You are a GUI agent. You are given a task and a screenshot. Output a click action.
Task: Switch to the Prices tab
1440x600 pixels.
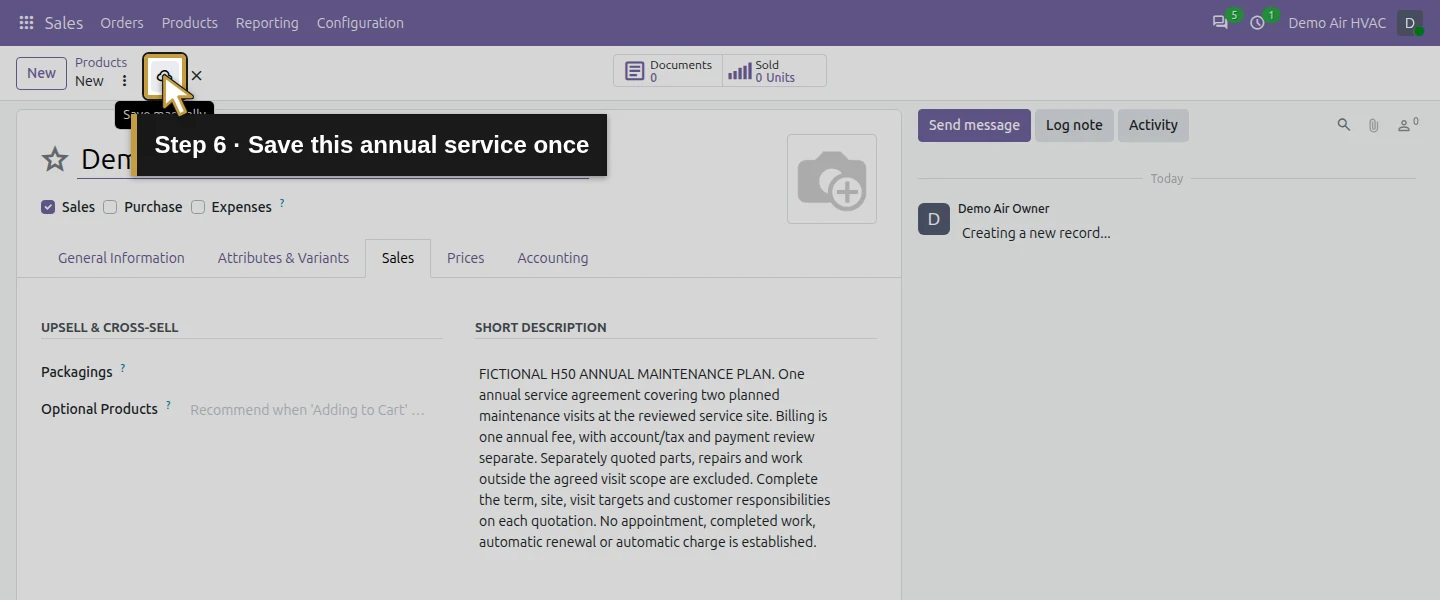tap(465, 258)
